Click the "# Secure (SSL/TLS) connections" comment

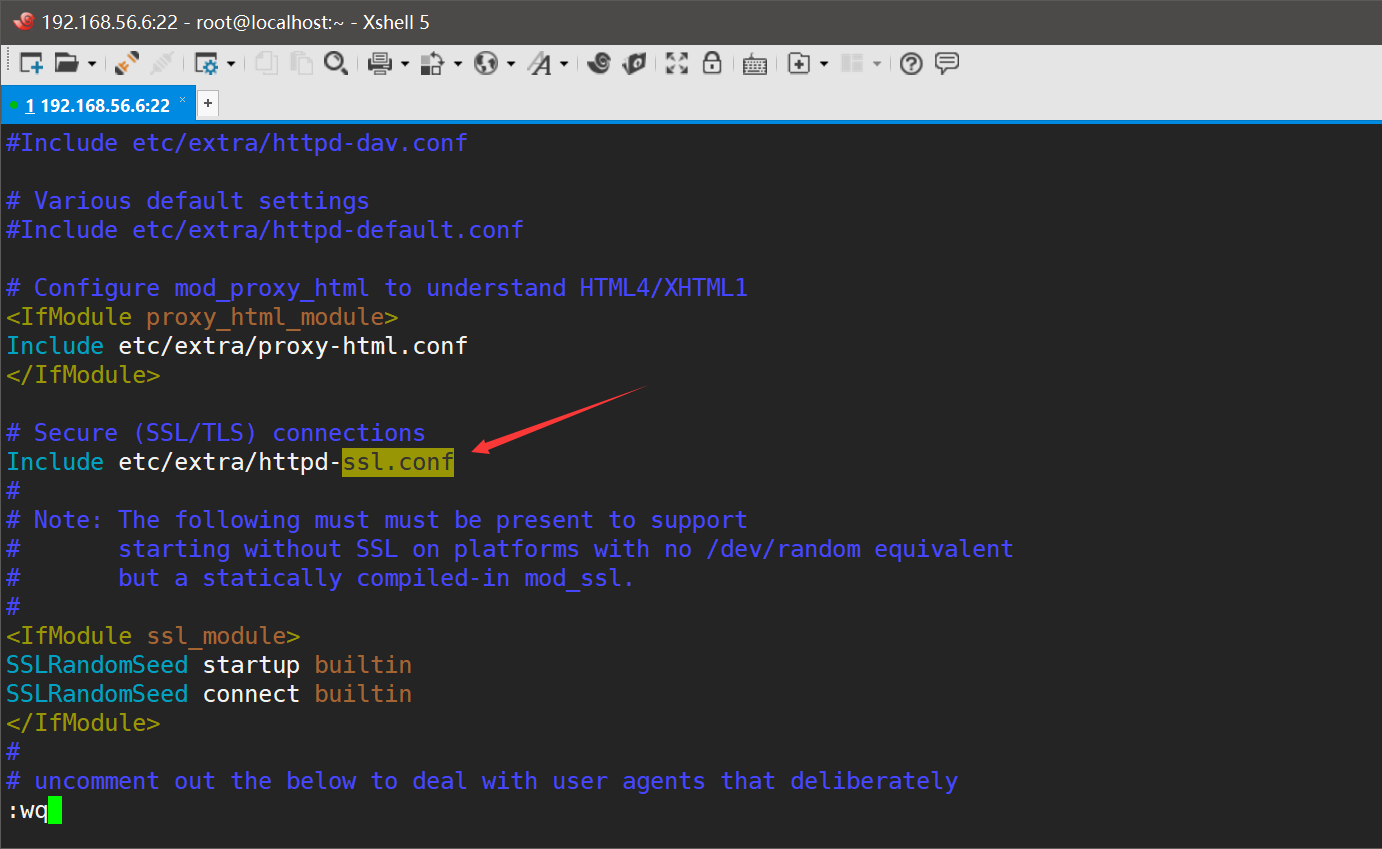[x=216, y=433]
